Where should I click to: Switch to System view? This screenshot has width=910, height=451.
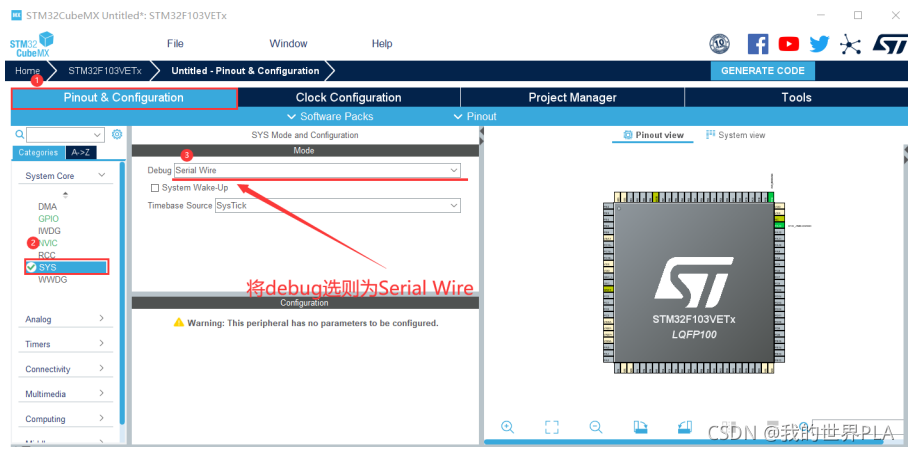pos(735,135)
